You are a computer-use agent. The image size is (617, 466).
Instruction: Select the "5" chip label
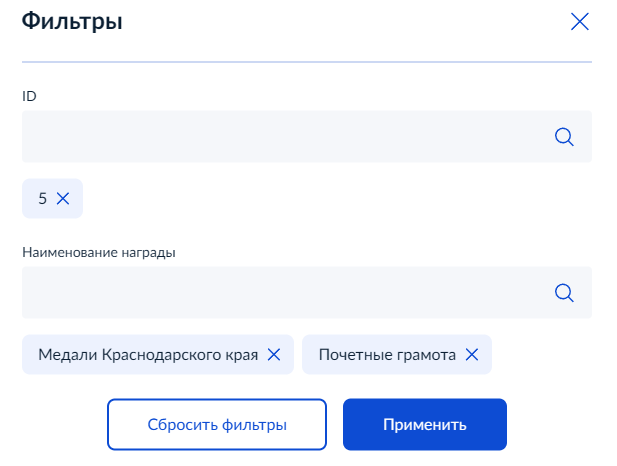pos(42,199)
